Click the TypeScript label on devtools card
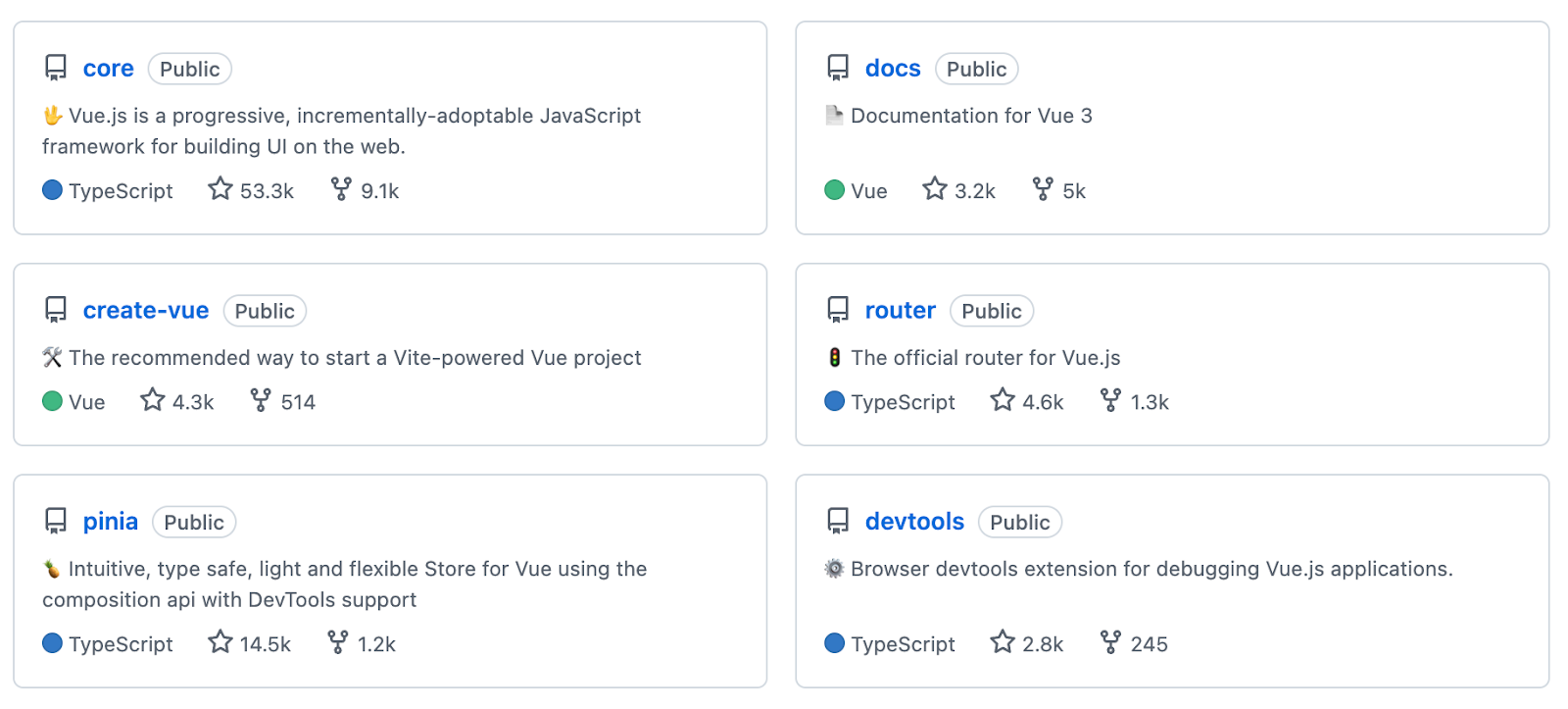Screen dimensions: 1568x709 coord(903,644)
